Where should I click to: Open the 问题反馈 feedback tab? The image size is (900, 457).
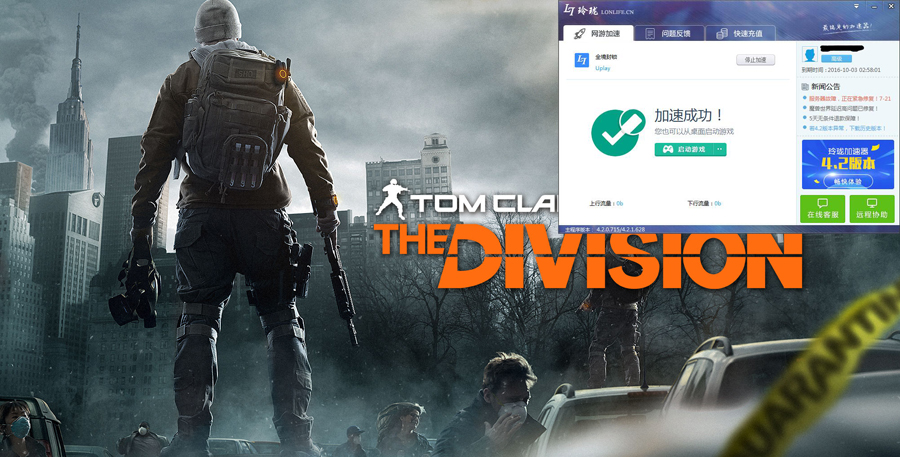668,34
